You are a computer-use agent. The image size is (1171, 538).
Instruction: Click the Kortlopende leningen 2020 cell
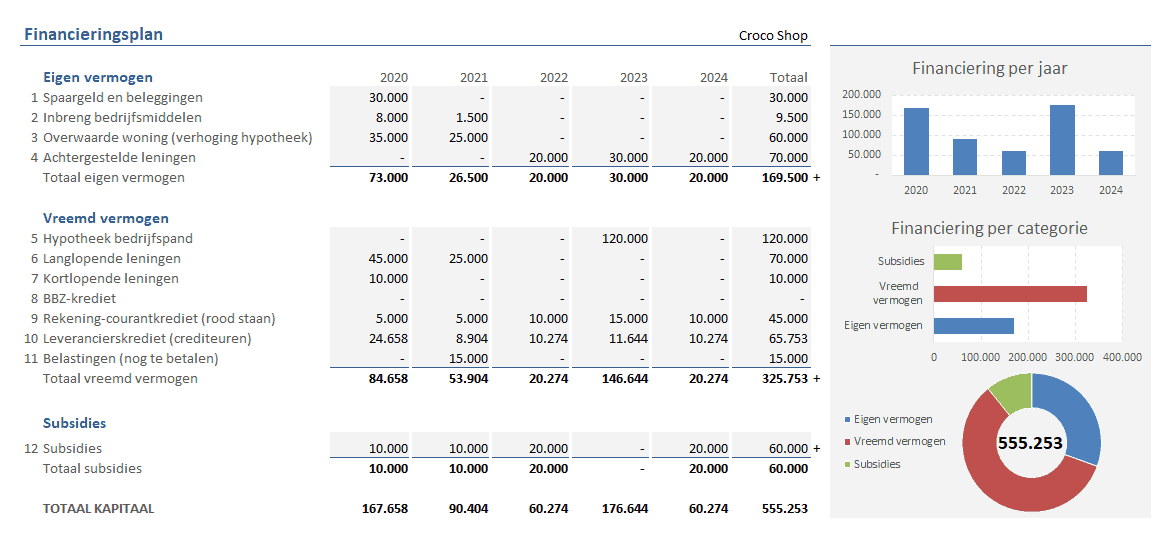tap(371, 278)
